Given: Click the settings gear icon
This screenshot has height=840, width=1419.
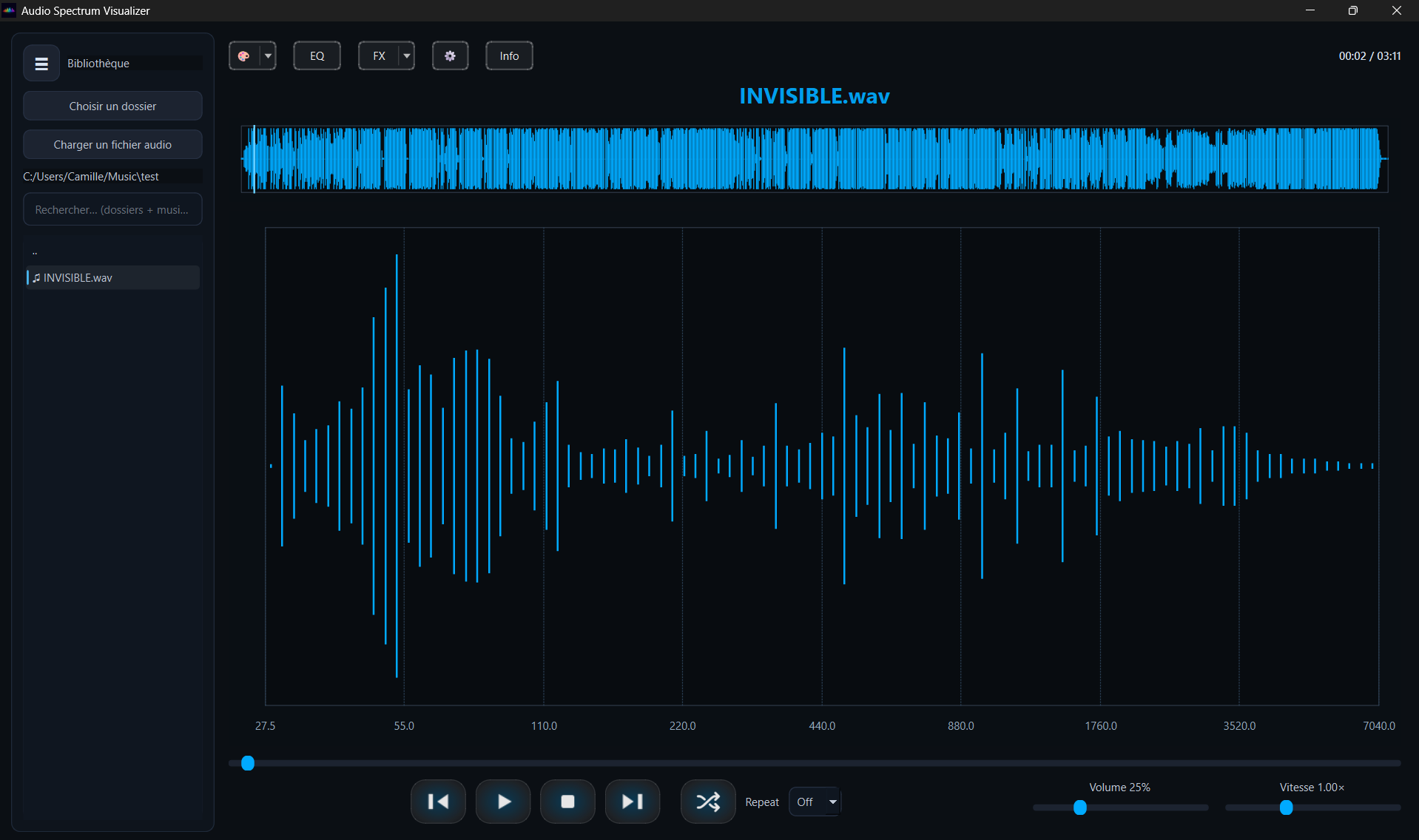Looking at the screenshot, I should tap(450, 55).
